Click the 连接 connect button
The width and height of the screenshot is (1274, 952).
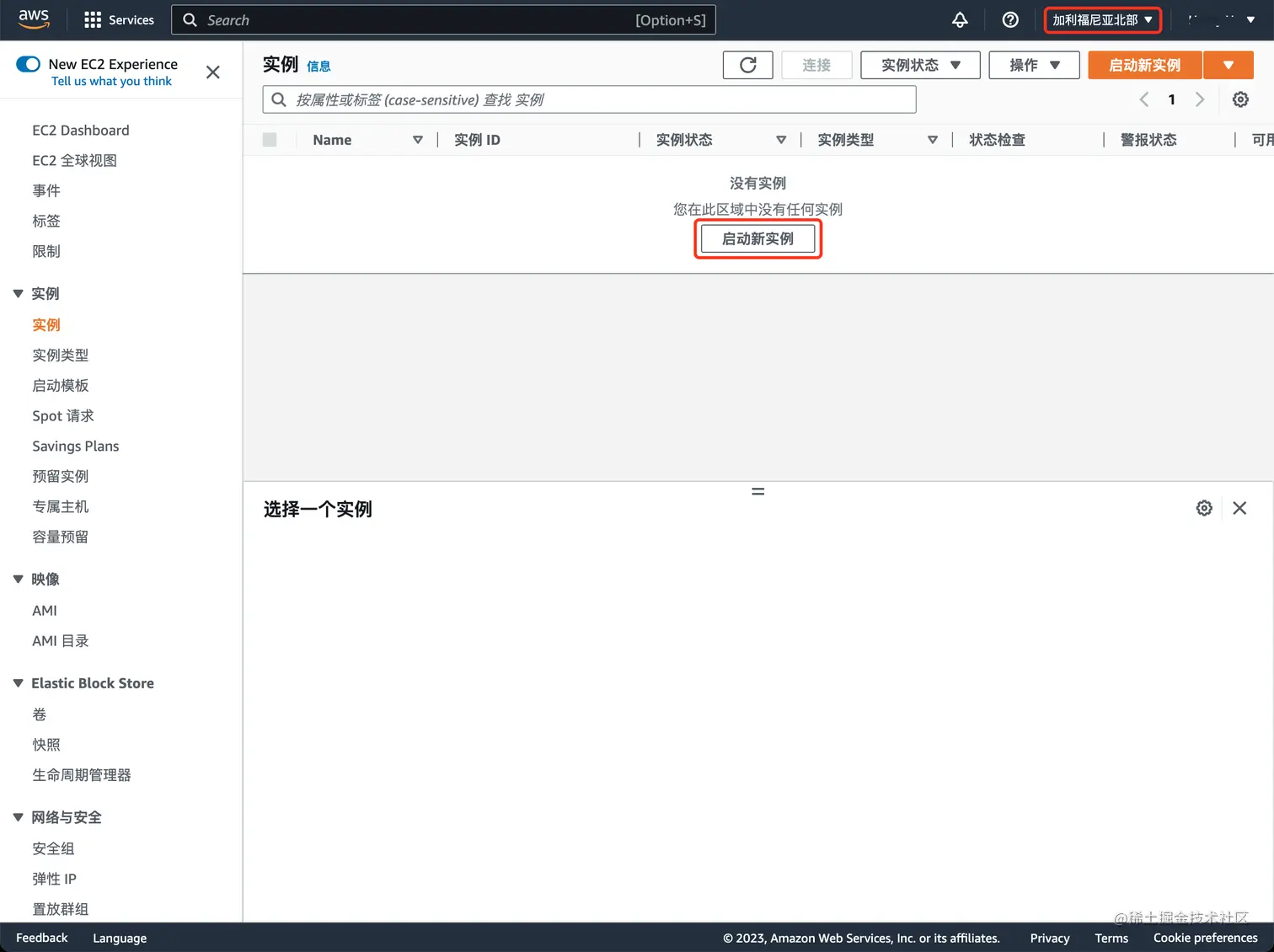pos(816,65)
